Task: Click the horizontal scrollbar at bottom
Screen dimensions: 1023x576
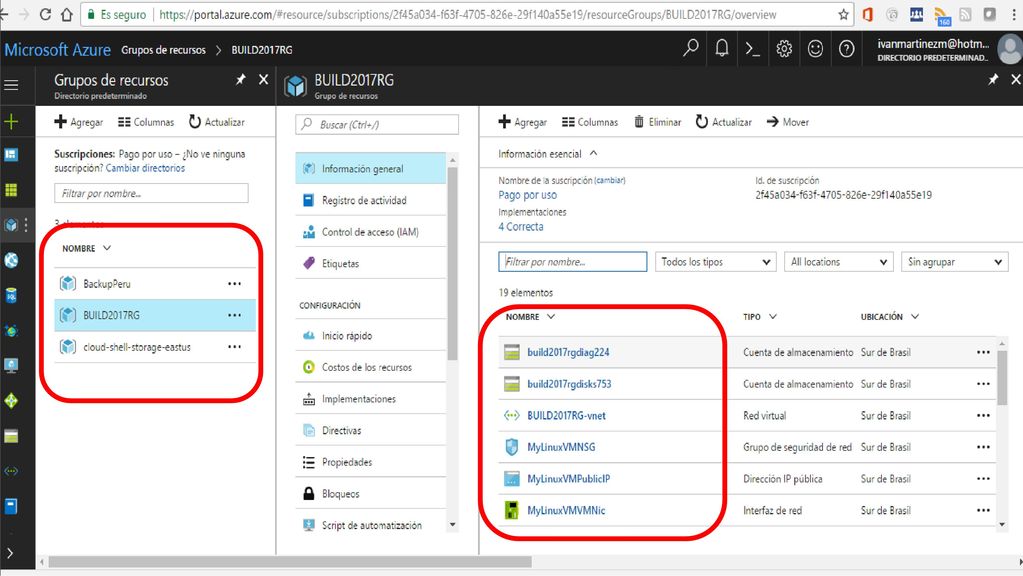Action: [290, 562]
